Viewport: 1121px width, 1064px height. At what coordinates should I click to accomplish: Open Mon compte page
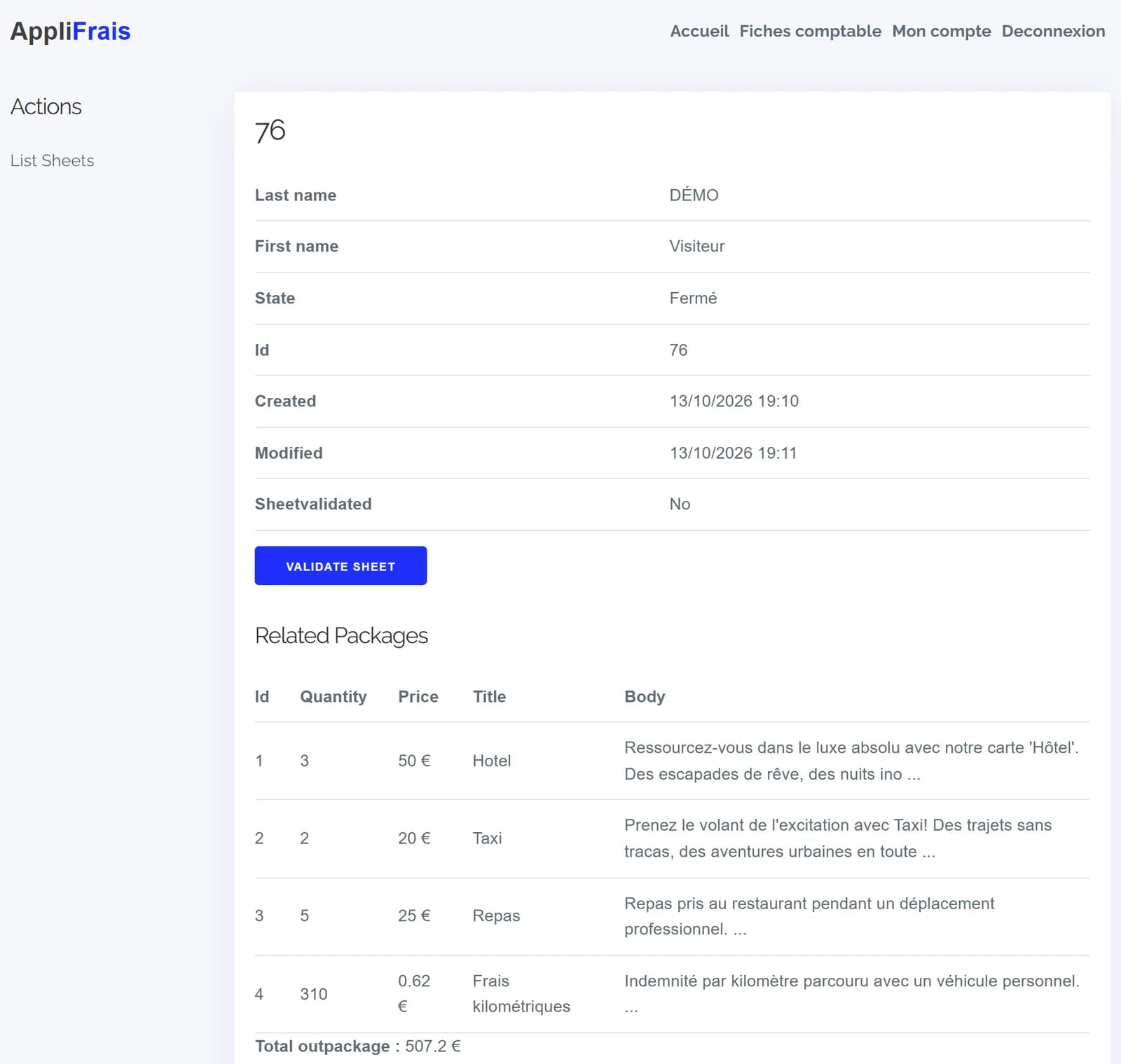(x=941, y=31)
